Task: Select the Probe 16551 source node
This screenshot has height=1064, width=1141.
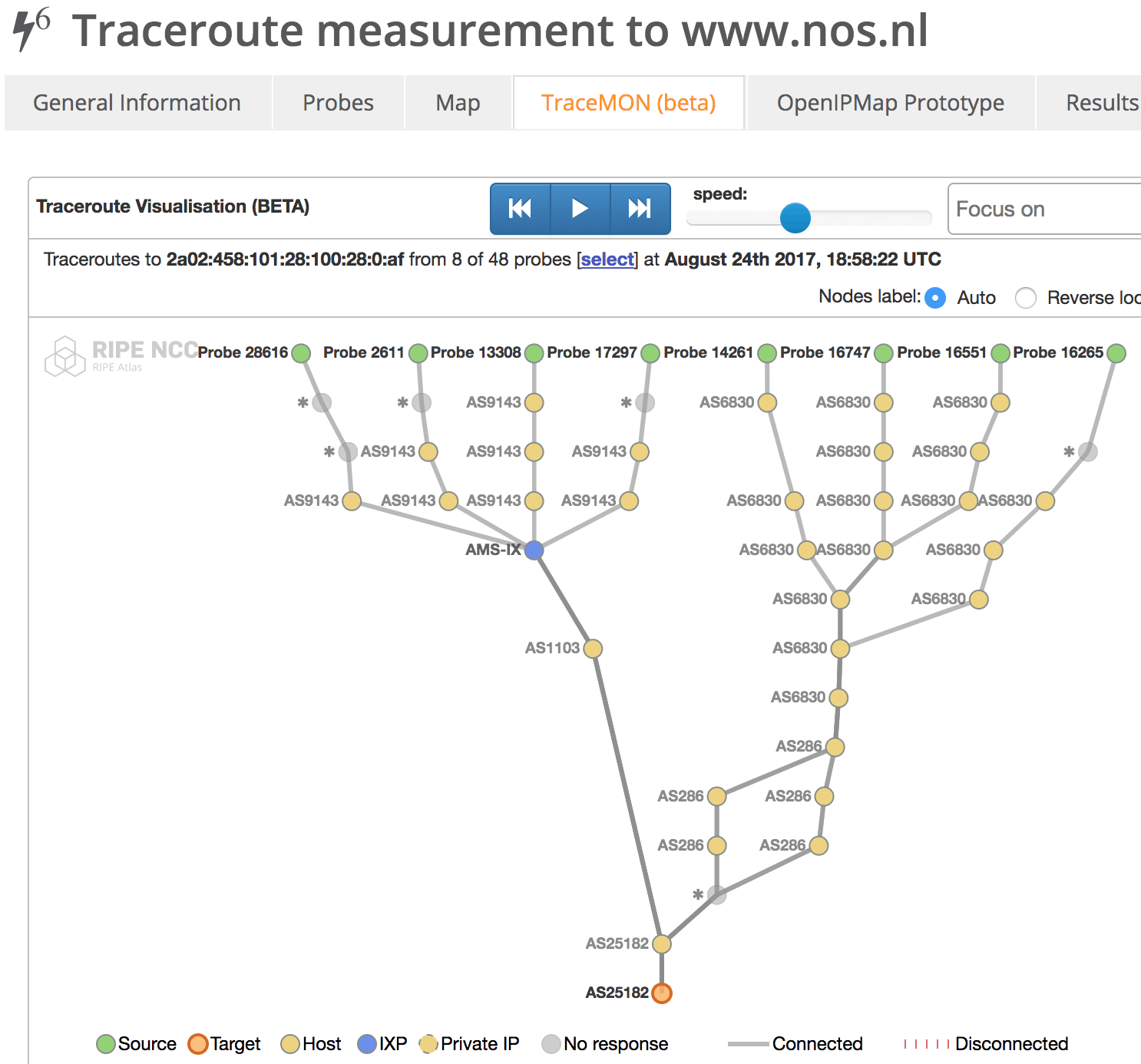Action: pos(1000,353)
